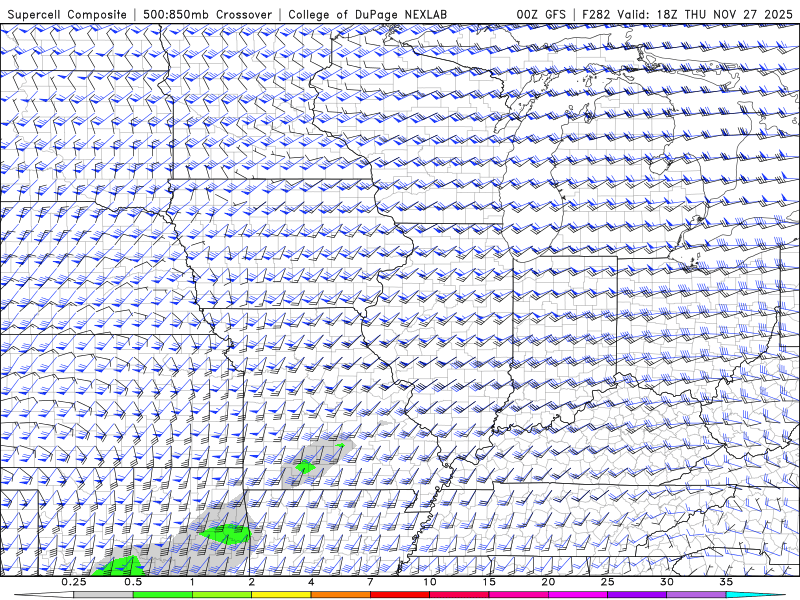The image size is (800, 600).
Task: Click the legend value 20
Action: 548,582
